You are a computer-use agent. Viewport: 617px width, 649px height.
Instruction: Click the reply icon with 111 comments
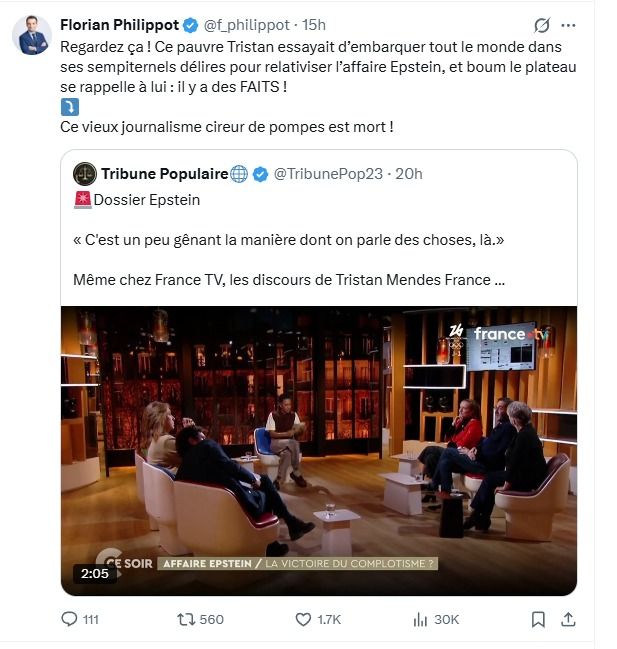pyautogui.click(x=70, y=620)
